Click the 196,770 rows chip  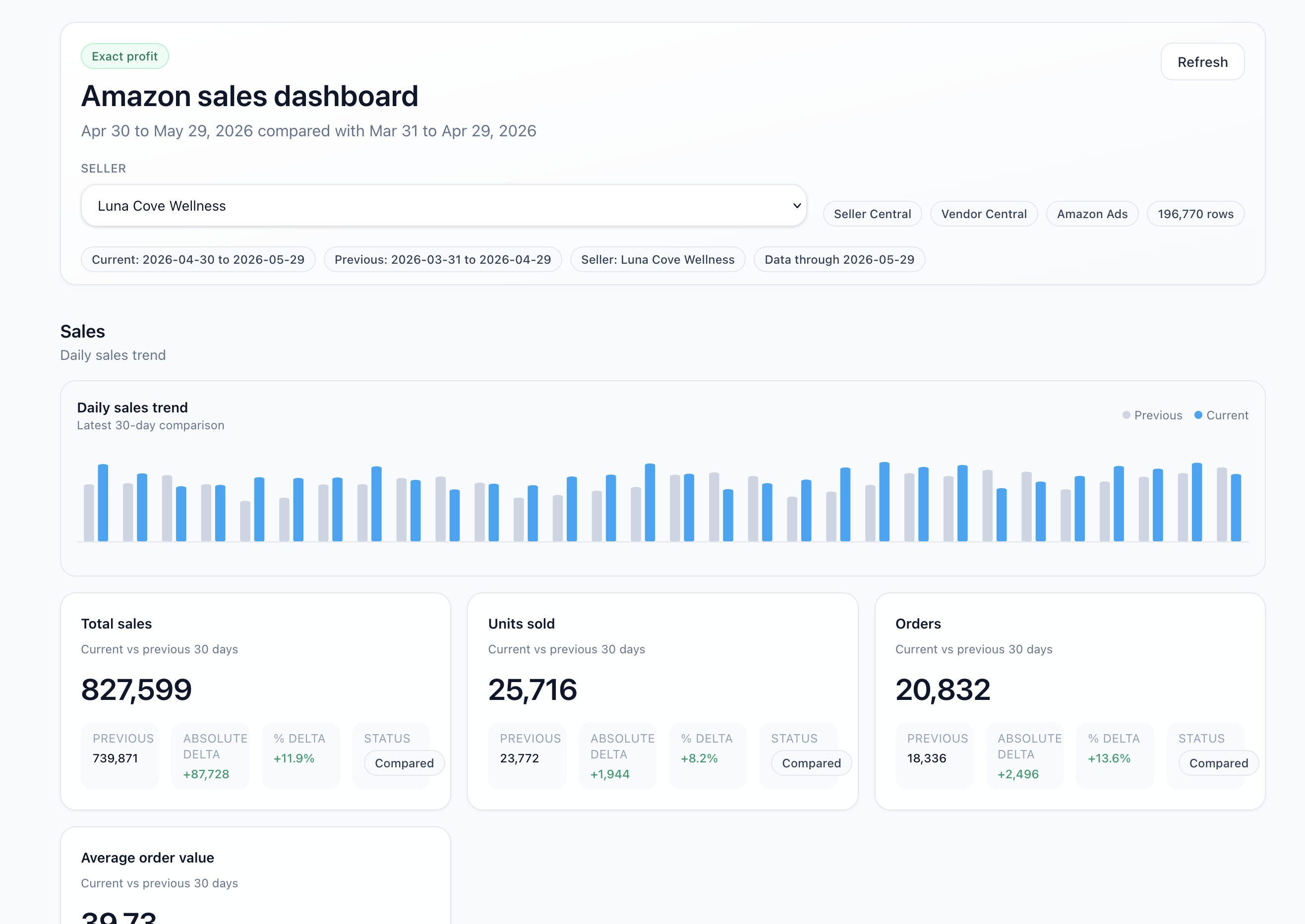[x=1195, y=214]
